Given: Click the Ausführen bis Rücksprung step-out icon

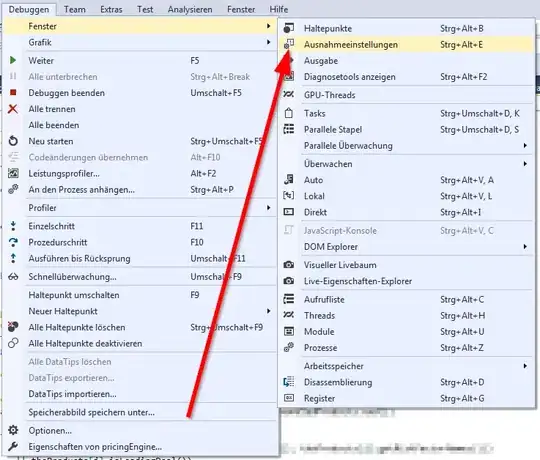Looking at the screenshot, I should [x=13, y=258].
